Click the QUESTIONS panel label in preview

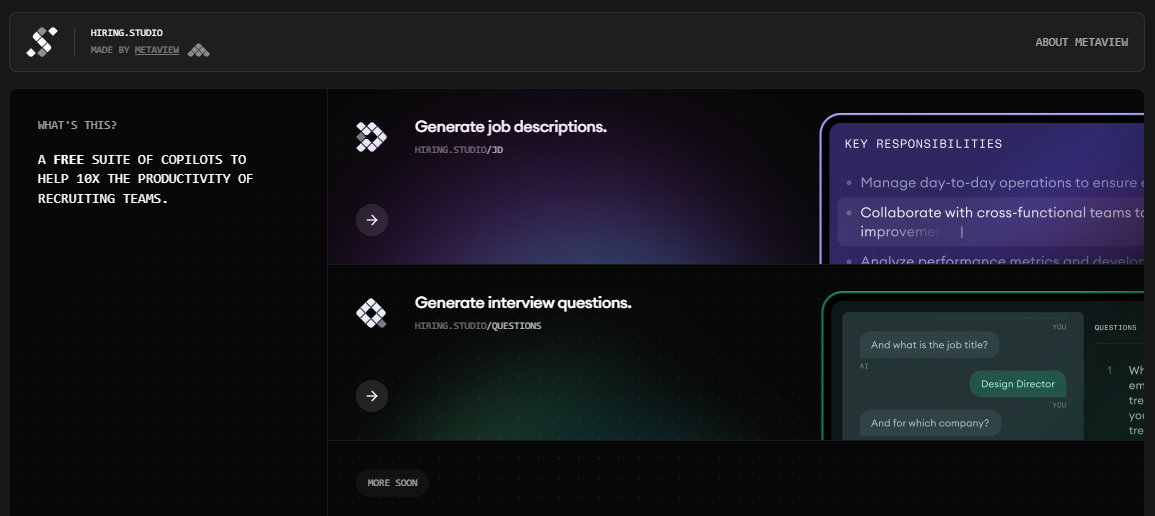(1115, 328)
